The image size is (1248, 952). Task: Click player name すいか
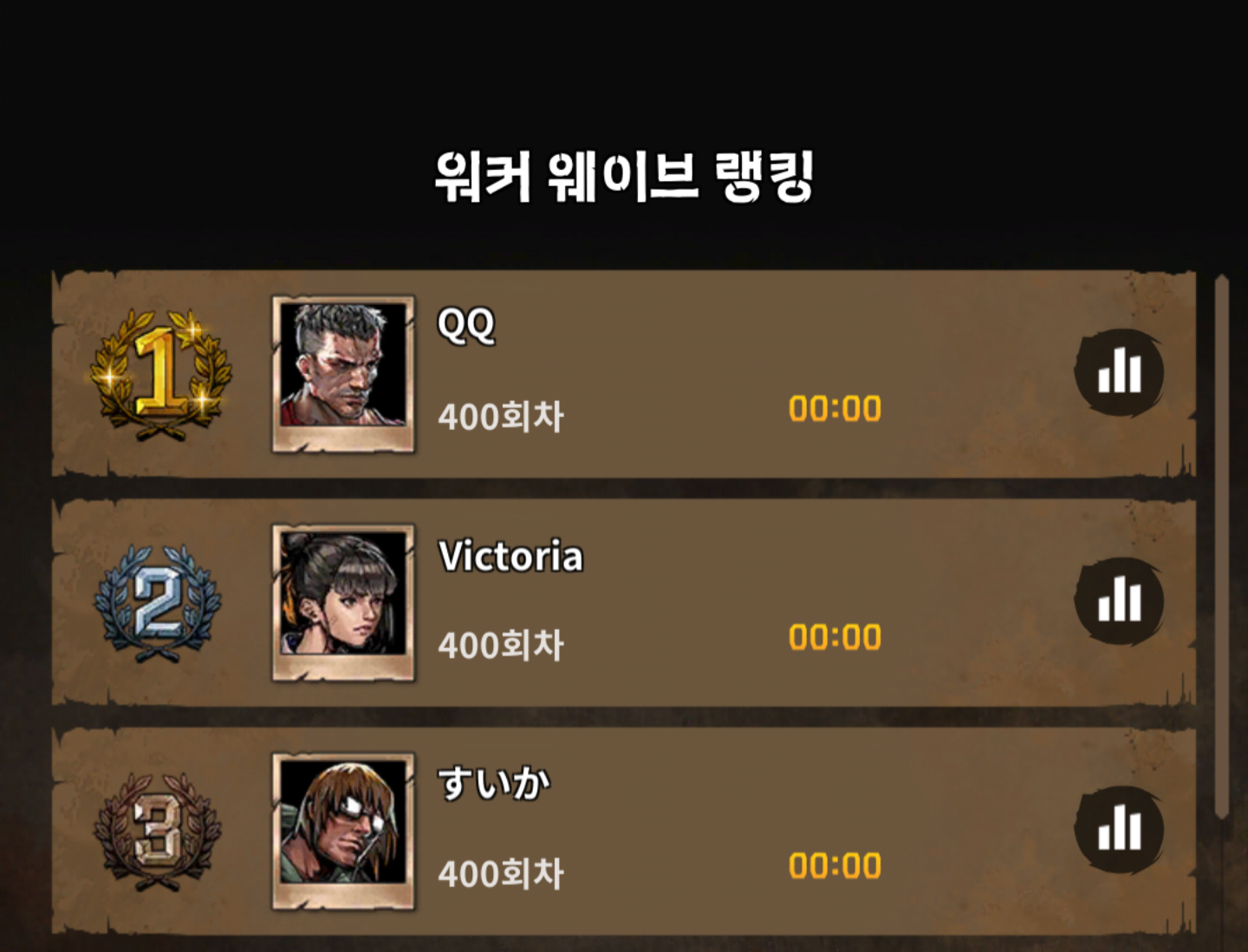click(494, 783)
